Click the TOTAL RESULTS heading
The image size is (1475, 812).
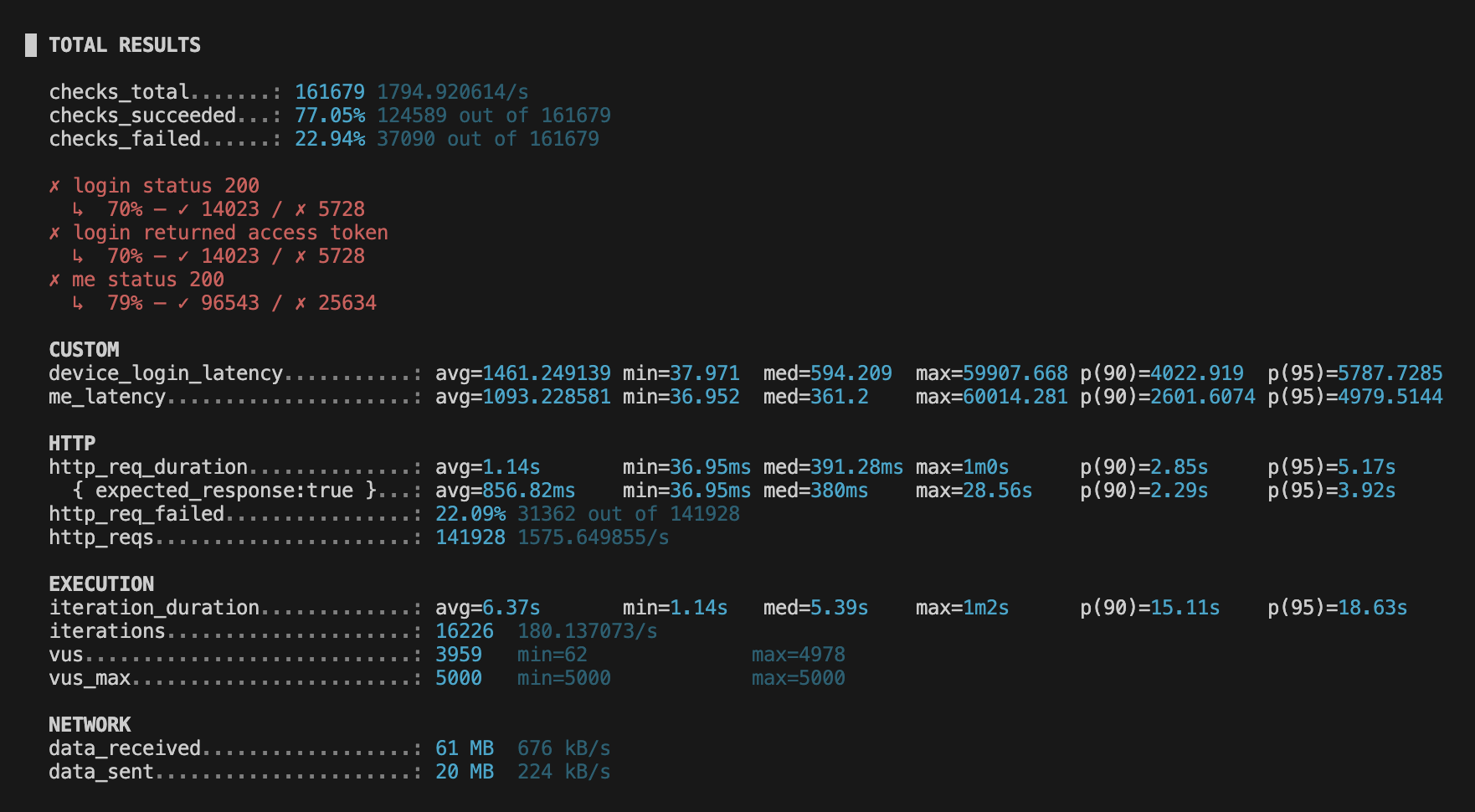click(x=125, y=45)
